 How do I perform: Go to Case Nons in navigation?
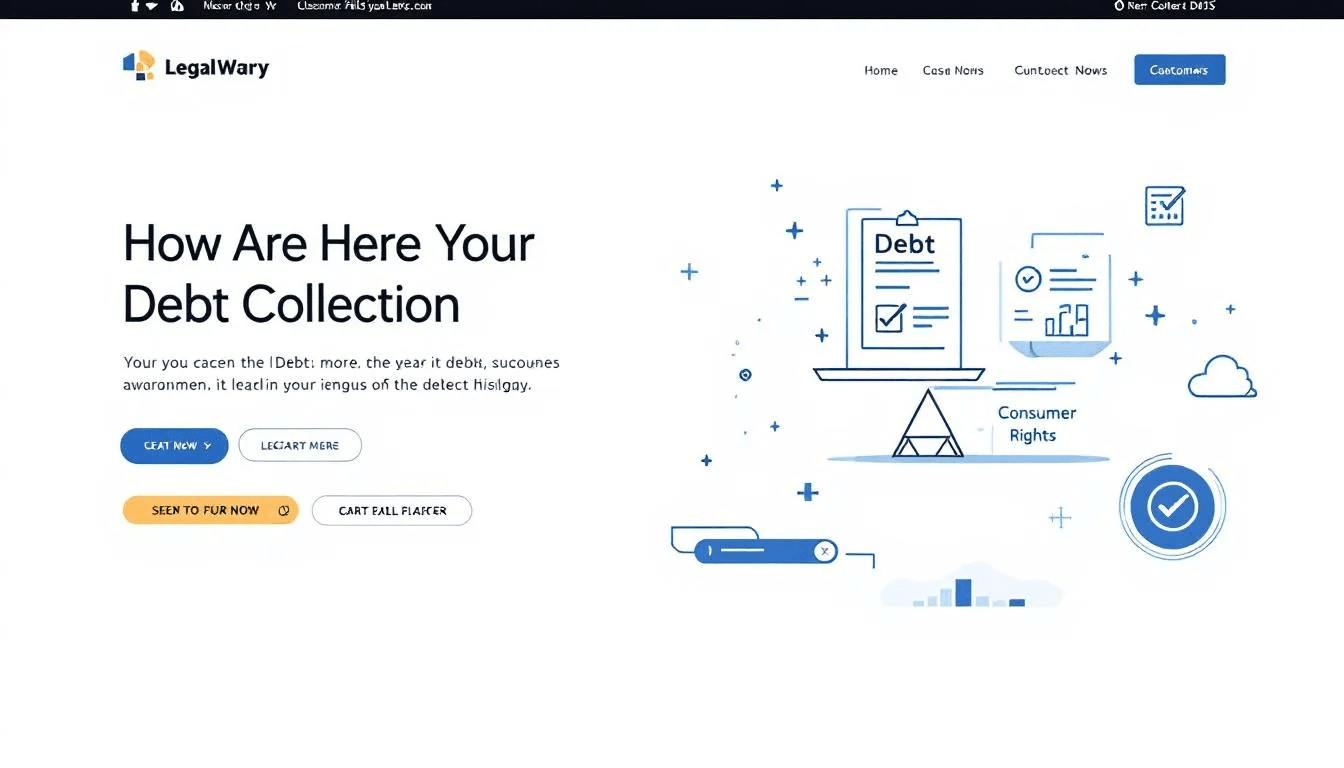[953, 70]
